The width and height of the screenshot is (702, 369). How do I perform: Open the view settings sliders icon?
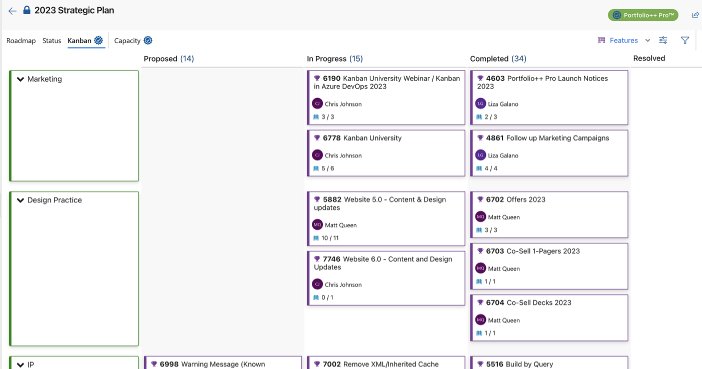(663, 40)
